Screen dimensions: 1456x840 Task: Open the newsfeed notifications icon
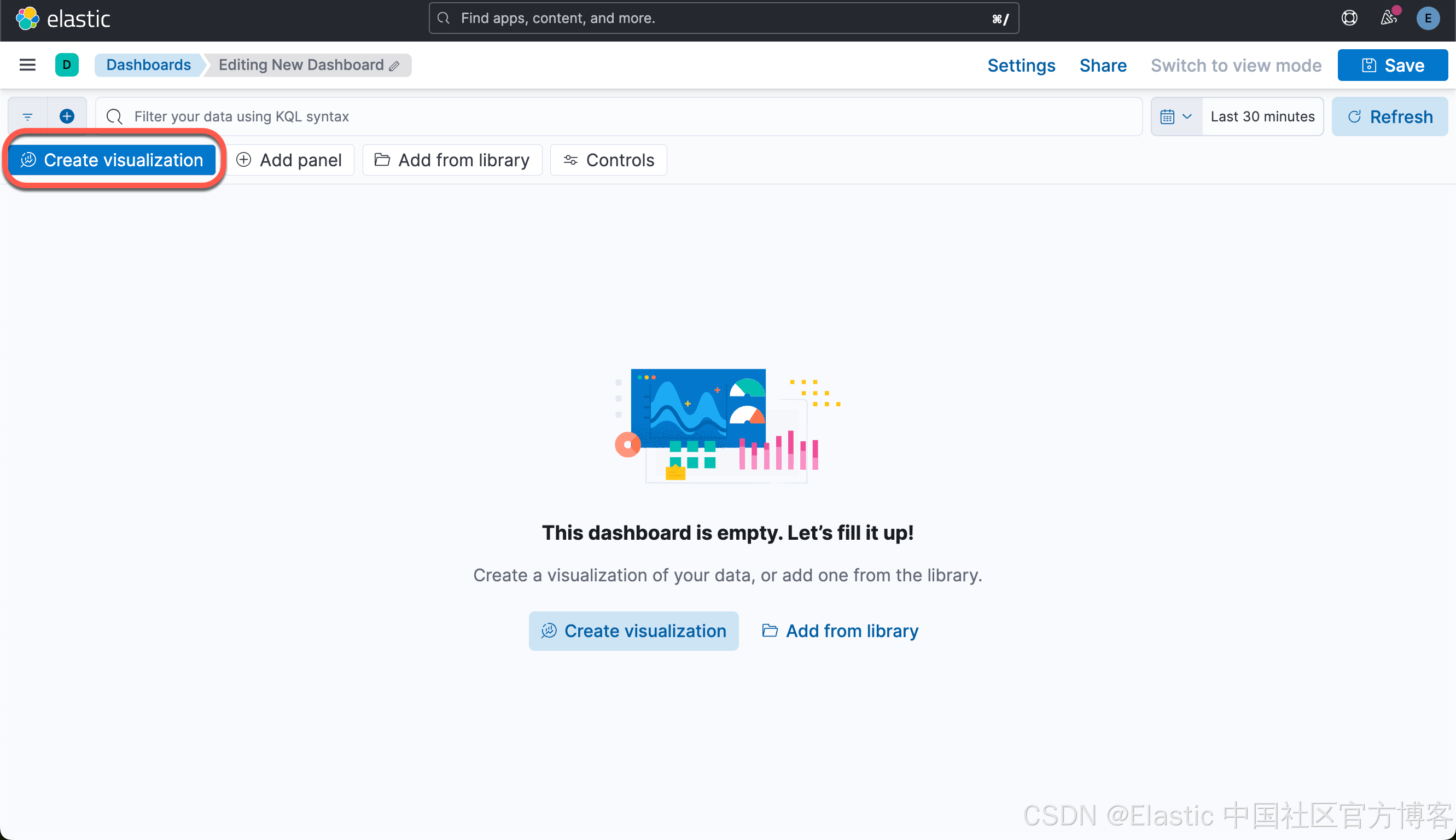pos(1389,18)
